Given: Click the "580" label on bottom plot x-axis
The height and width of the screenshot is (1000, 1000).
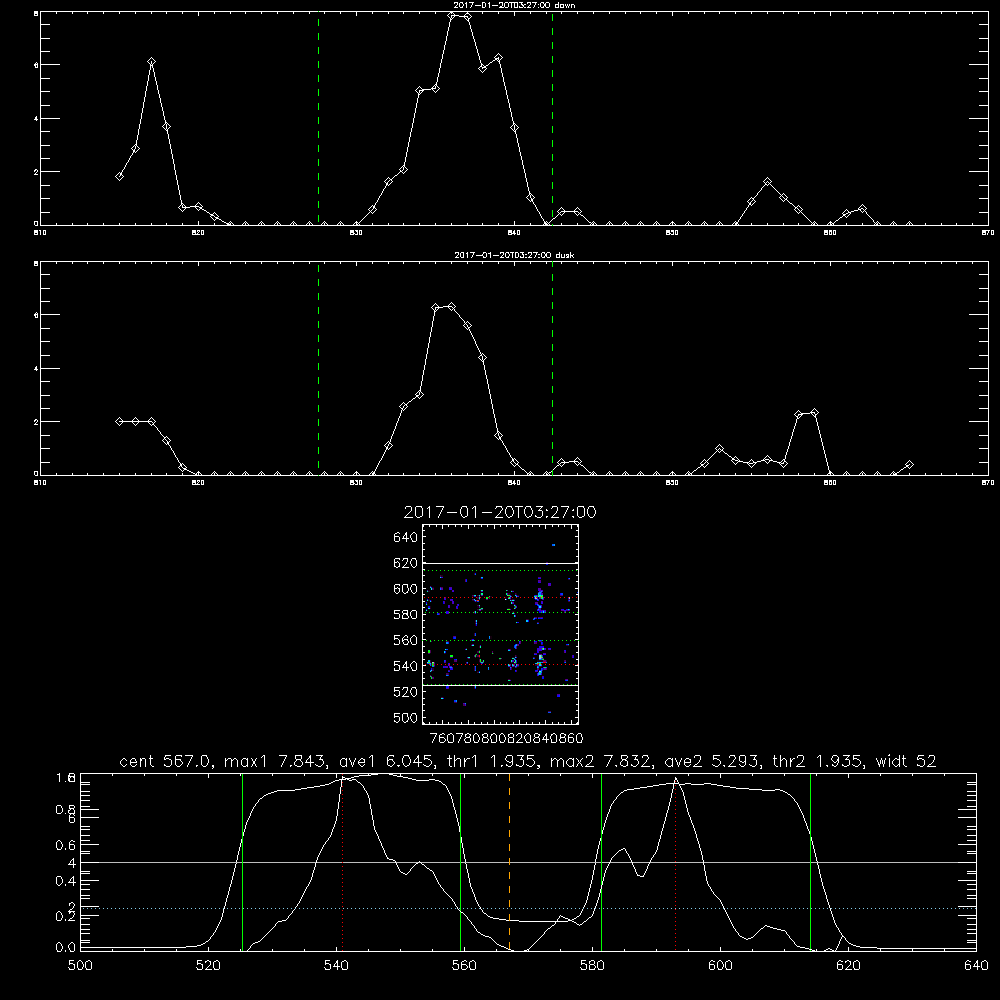Looking at the screenshot, I should [592, 966].
